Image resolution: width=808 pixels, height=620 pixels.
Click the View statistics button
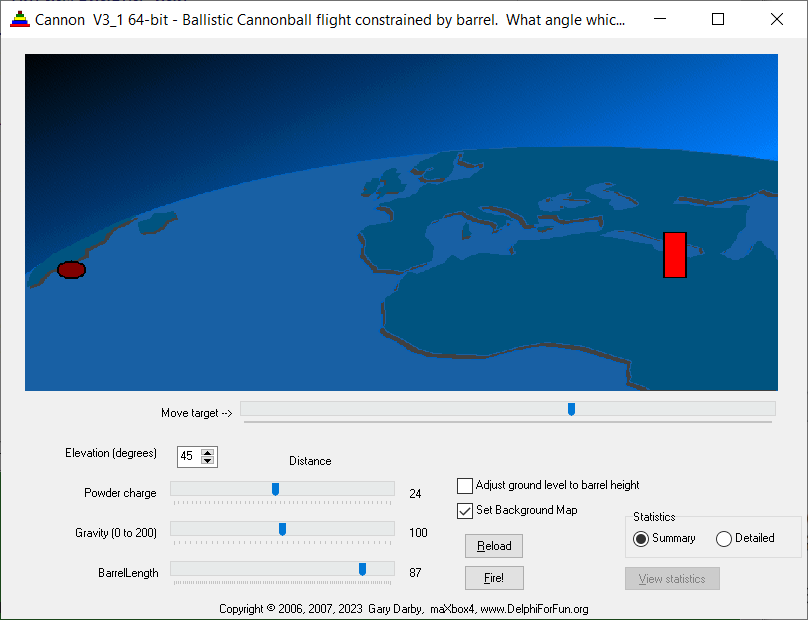pyautogui.click(x=672, y=579)
